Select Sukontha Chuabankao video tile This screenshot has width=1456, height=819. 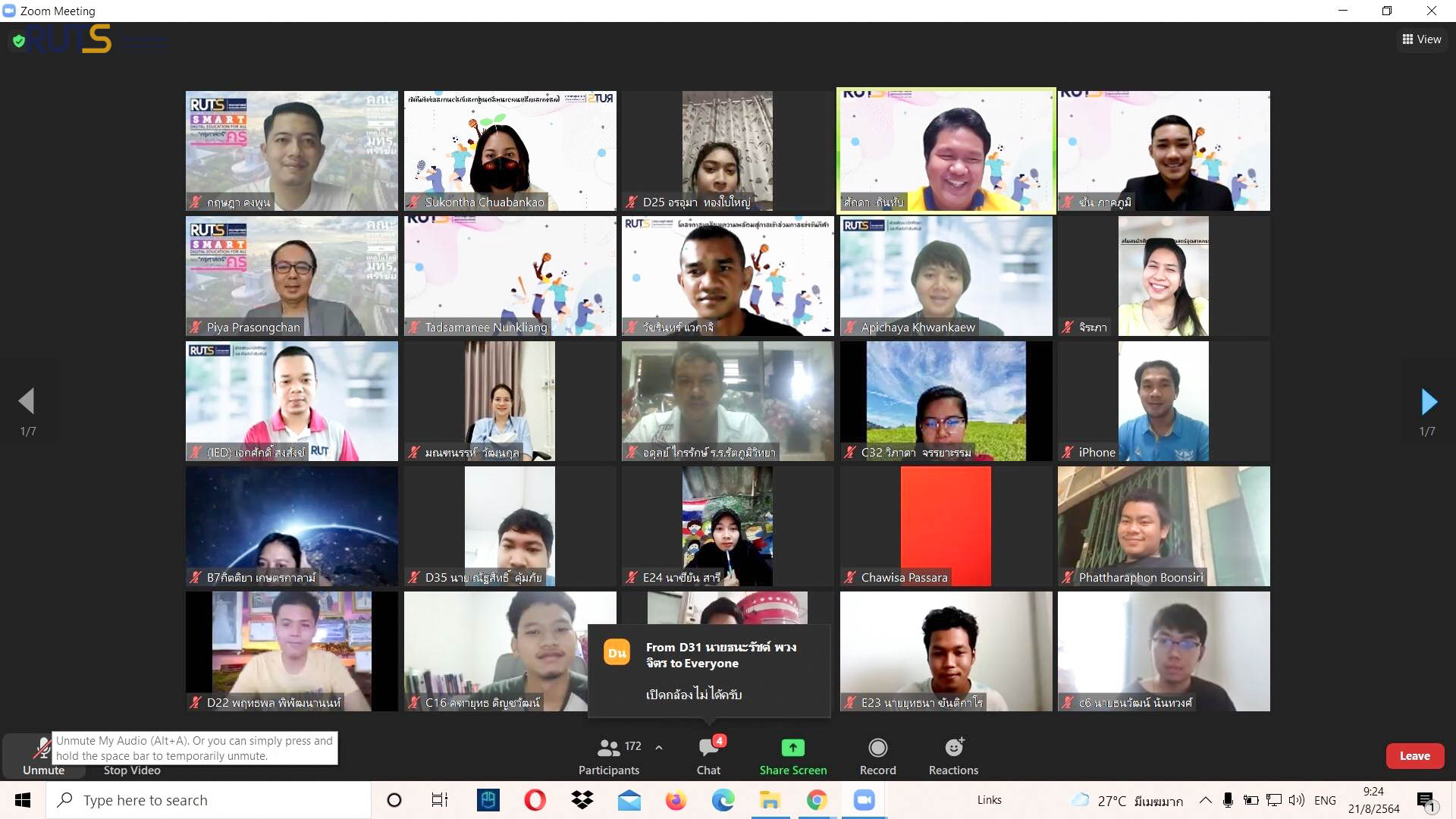510,151
